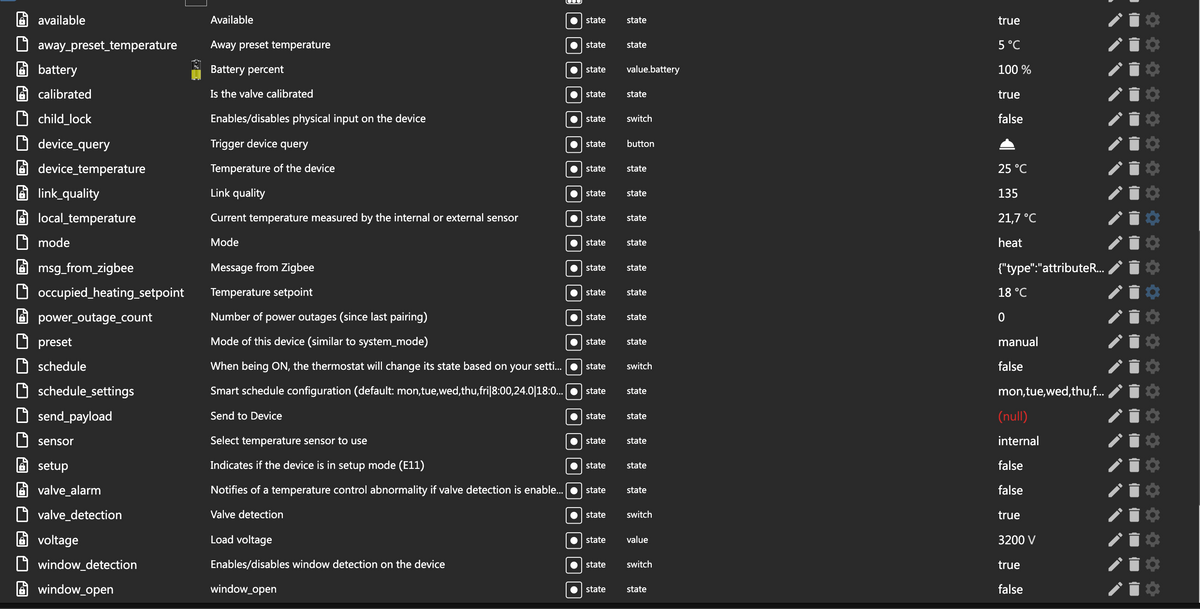Image resolution: width=1200 pixels, height=609 pixels.
Task: Open gear settings for the mode row
Action: [1153, 243]
